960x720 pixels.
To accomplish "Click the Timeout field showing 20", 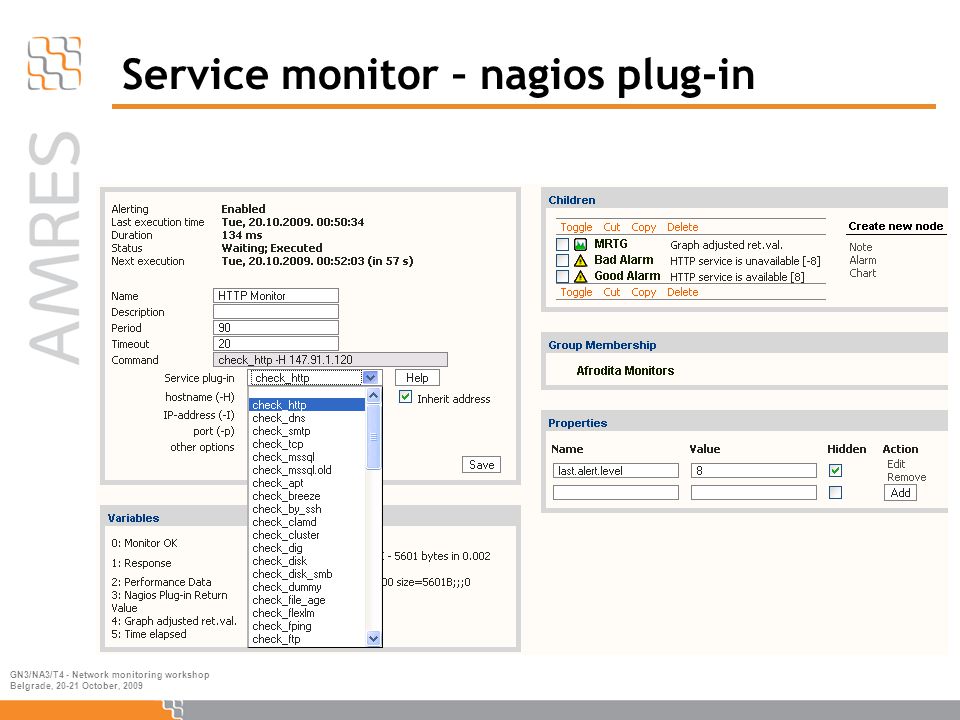I will 276,343.
